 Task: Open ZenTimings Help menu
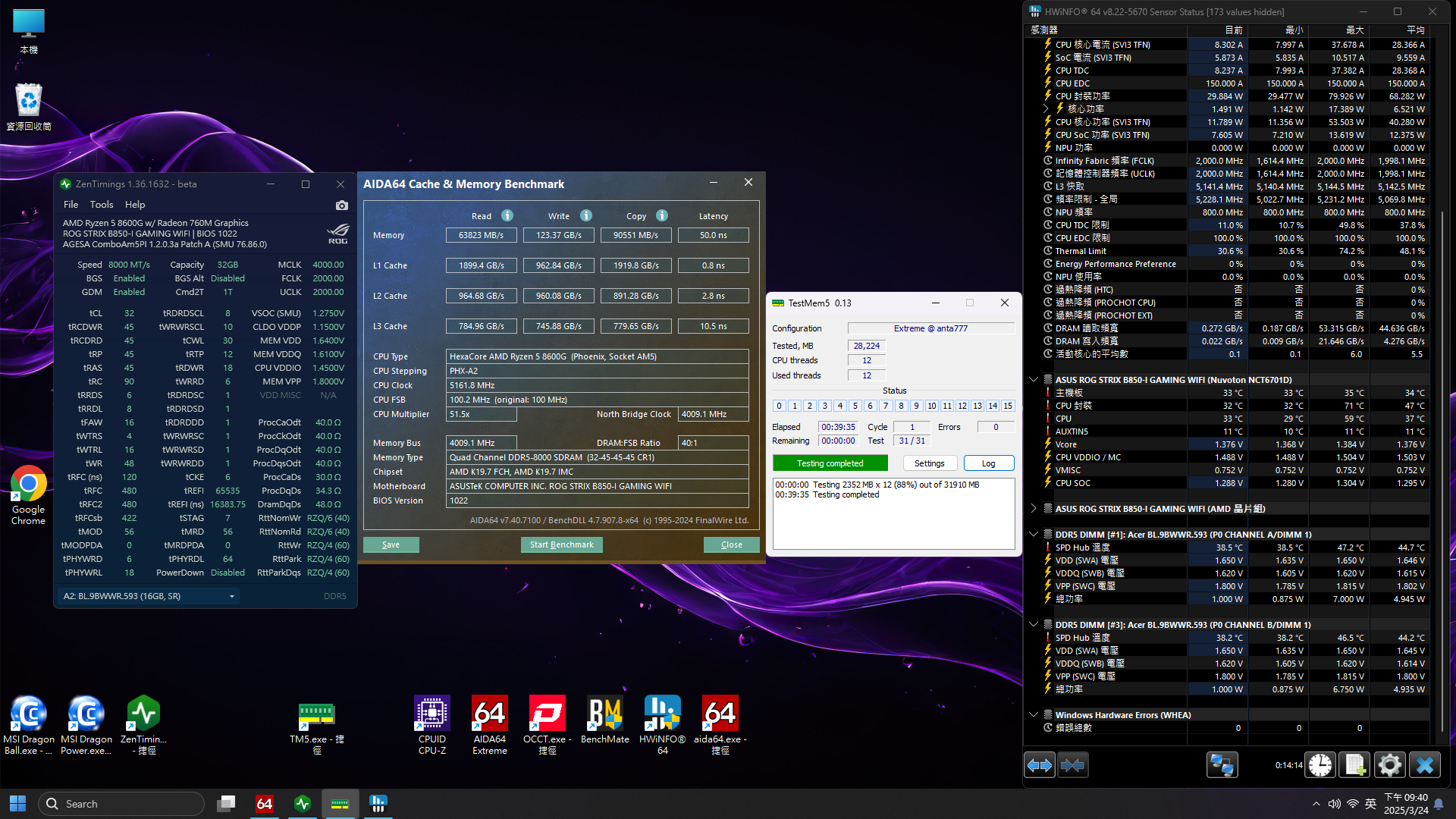(x=135, y=205)
